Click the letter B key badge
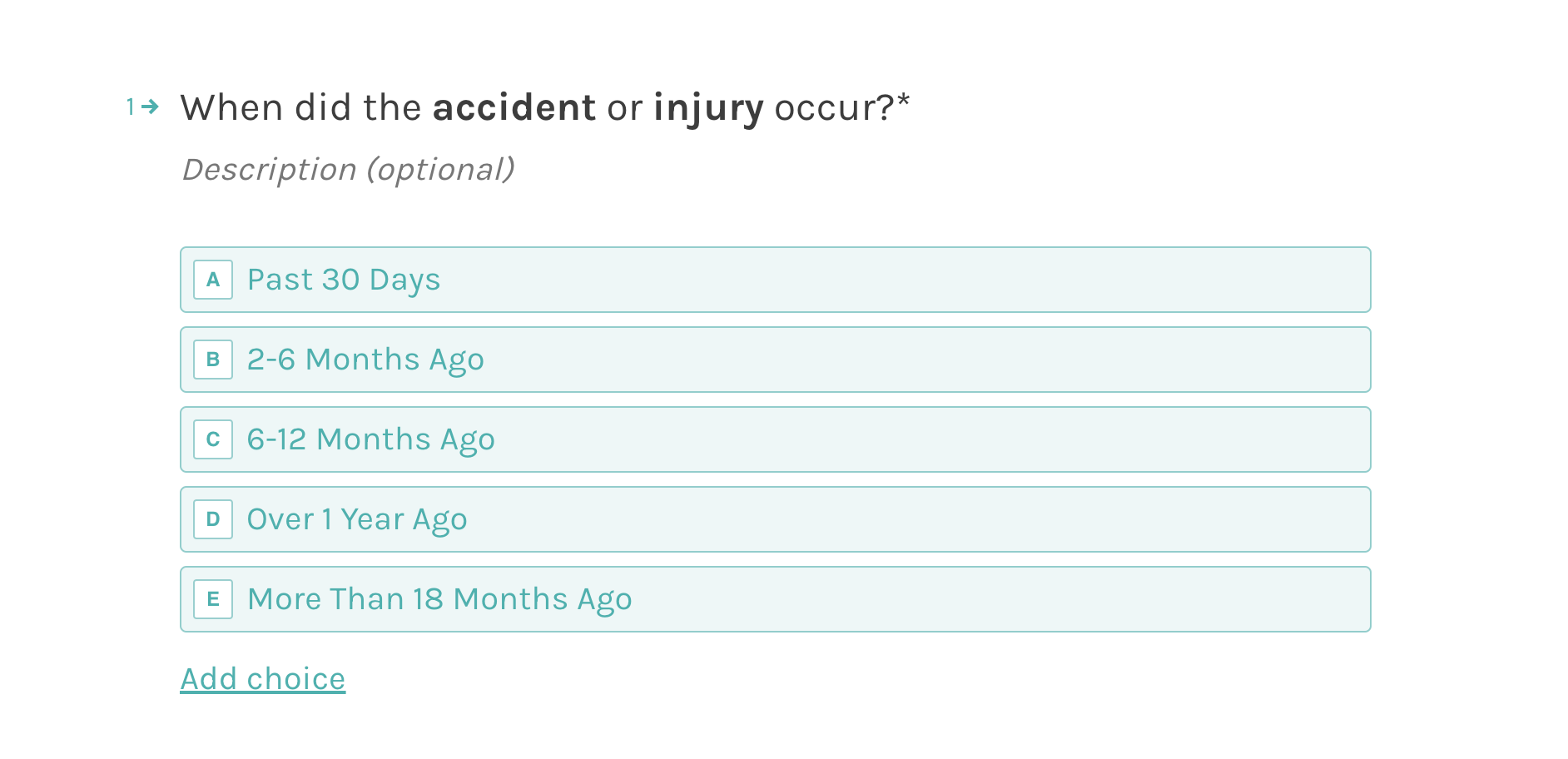The width and height of the screenshot is (1568, 759). pyautogui.click(x=213, y=360)
